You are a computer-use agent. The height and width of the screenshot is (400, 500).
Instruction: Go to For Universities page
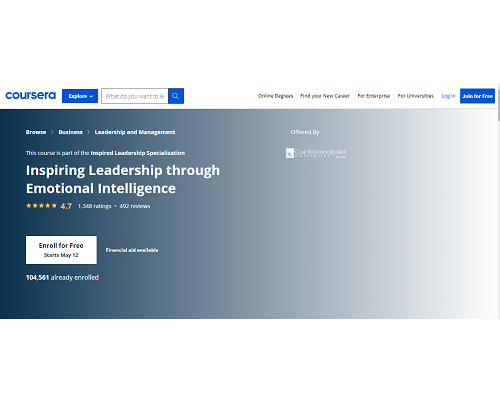[x=416, y=96]
